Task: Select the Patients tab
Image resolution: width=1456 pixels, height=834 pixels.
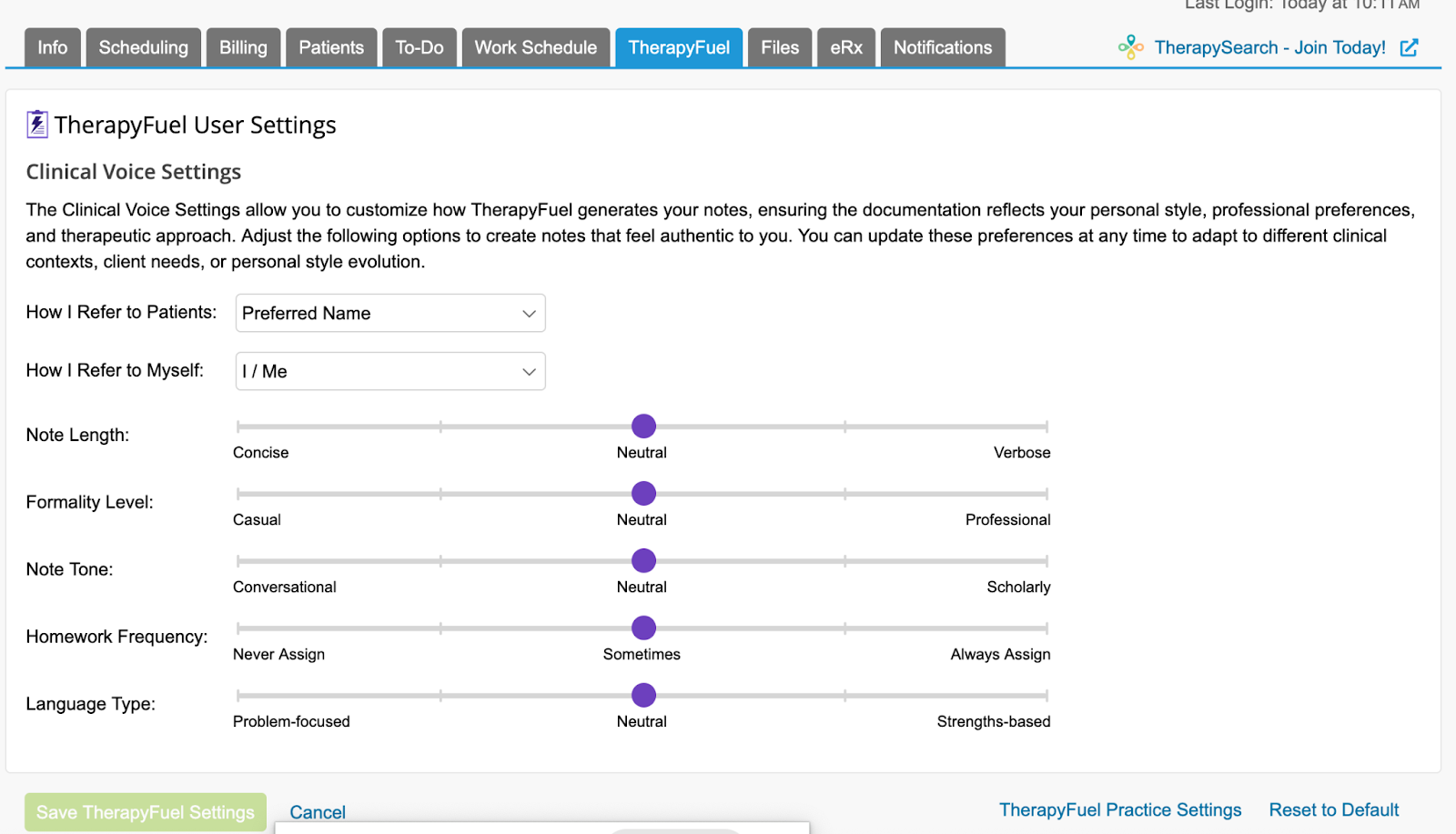Action: pyautogui.click(x=331, y=47)
